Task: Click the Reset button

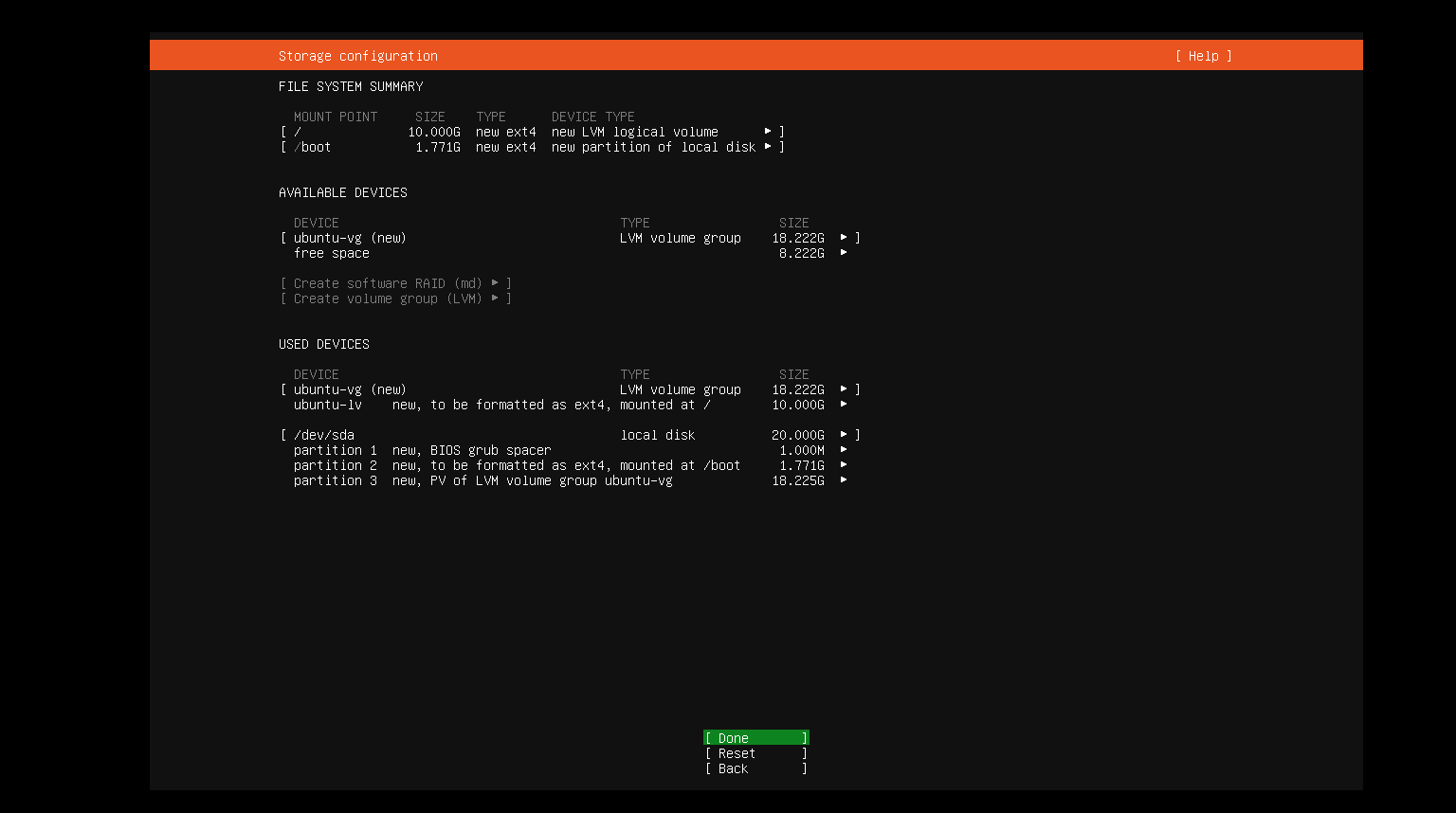Action: point(755,753)
